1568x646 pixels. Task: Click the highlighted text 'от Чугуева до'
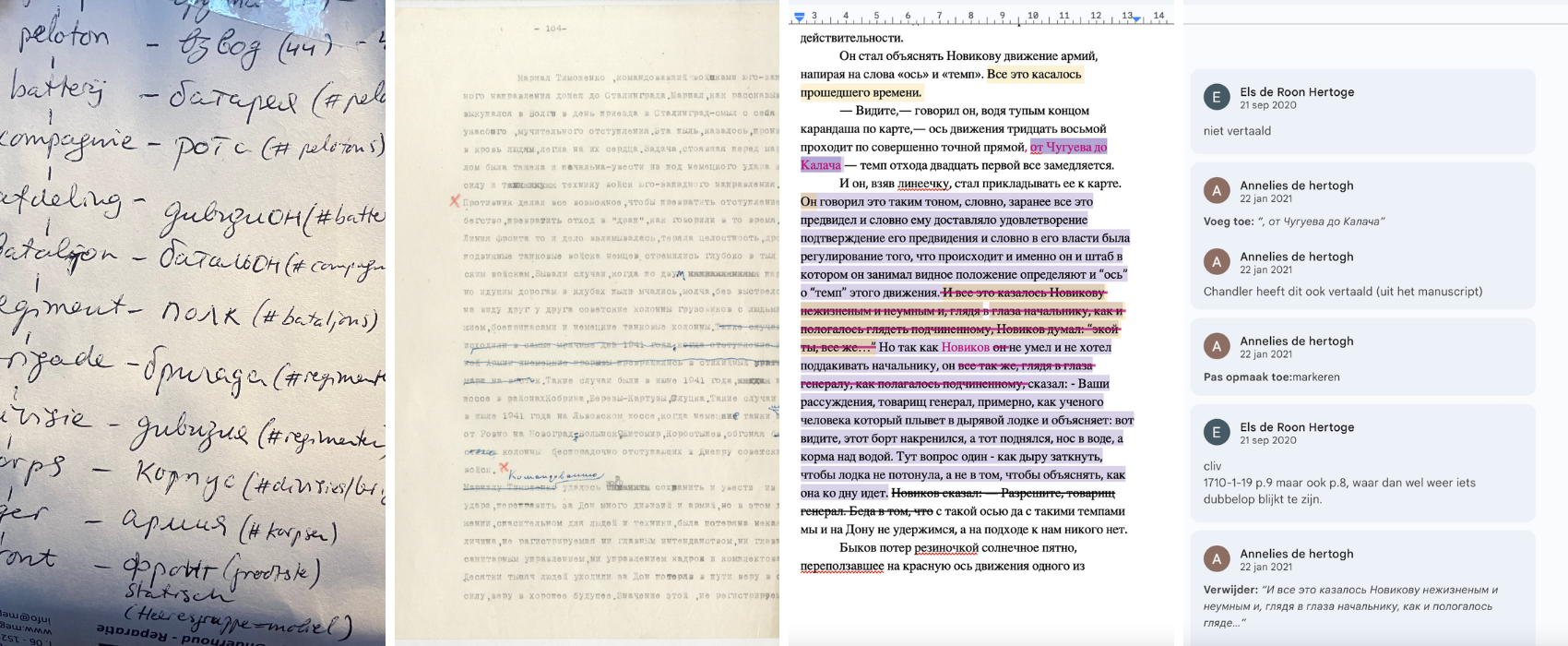click(x=1068, y=147)
